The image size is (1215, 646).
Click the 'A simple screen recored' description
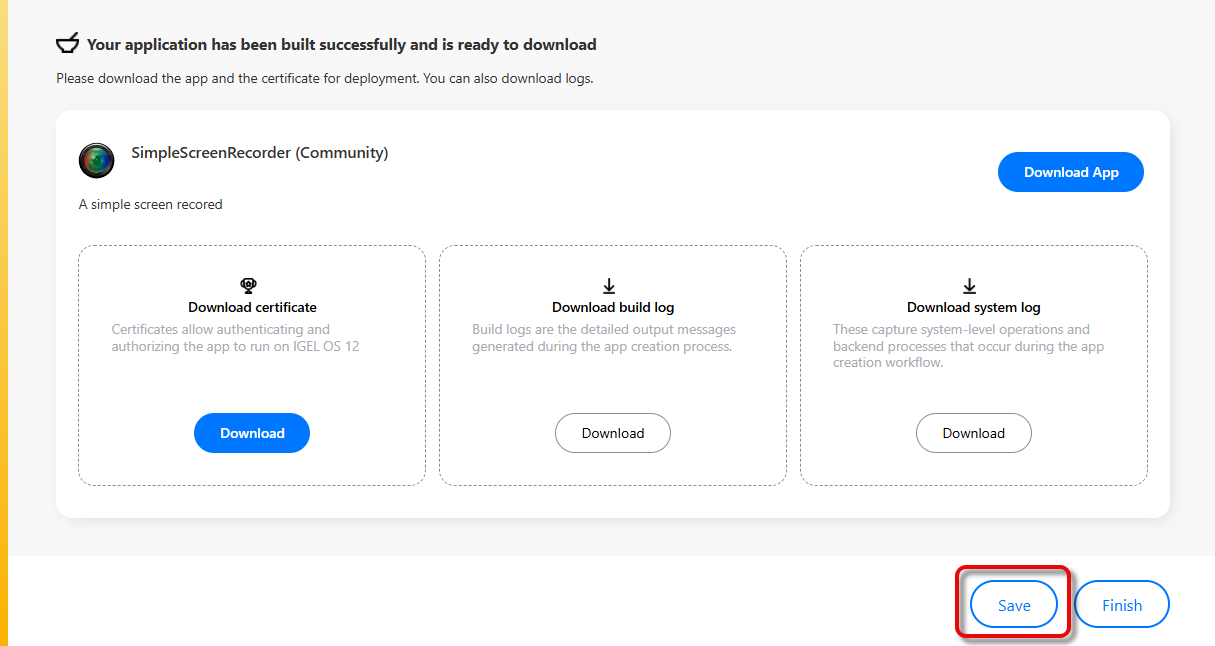150,204
